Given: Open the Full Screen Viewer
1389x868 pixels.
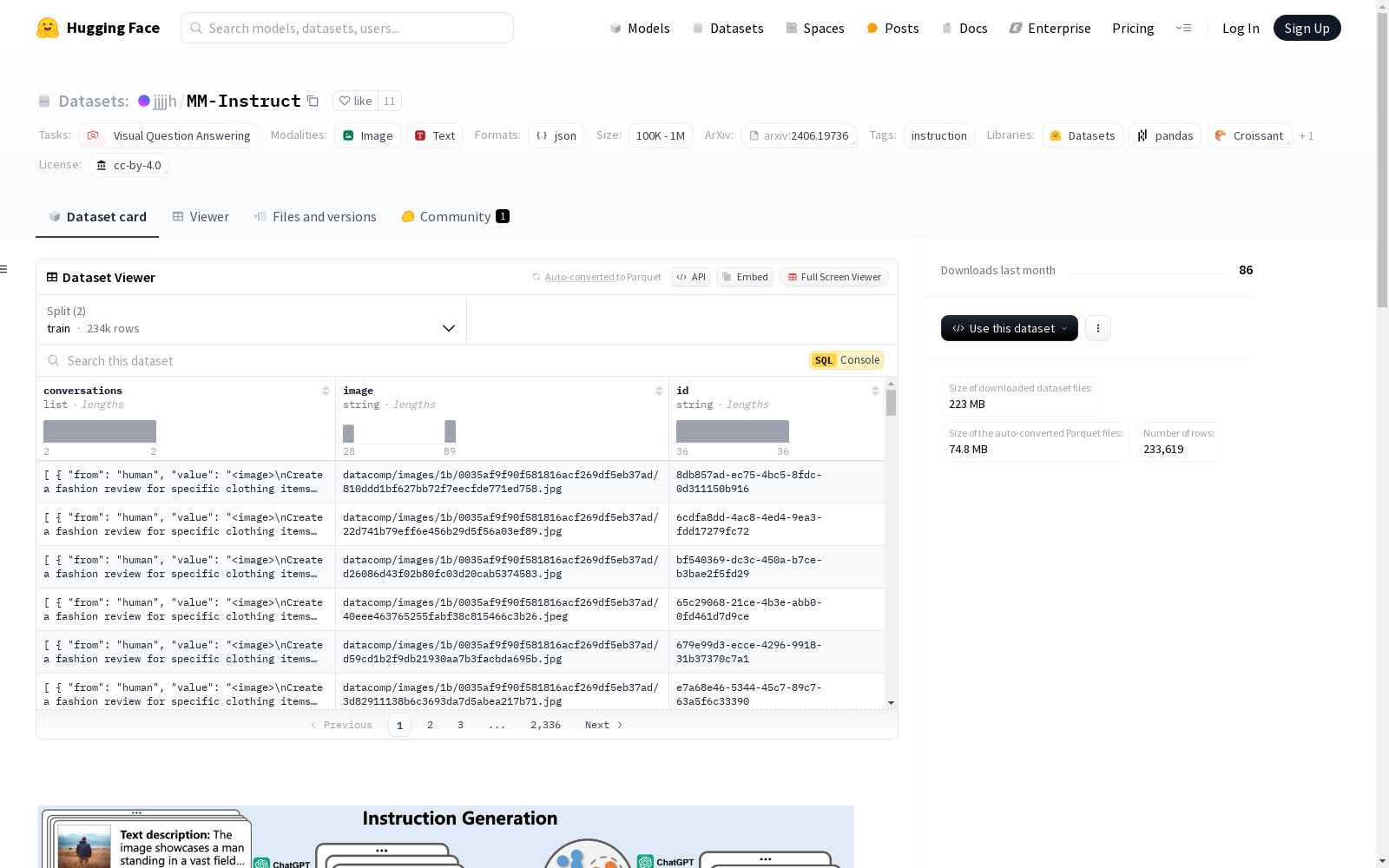Looking at the screenshot, I should click(x=834, y=277).
